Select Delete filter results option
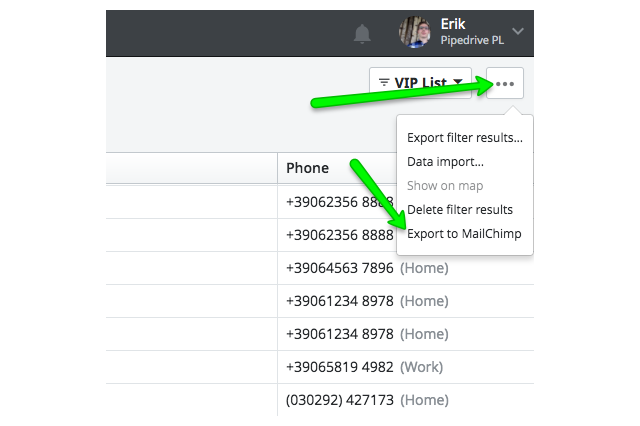 [x=459, y=209]
